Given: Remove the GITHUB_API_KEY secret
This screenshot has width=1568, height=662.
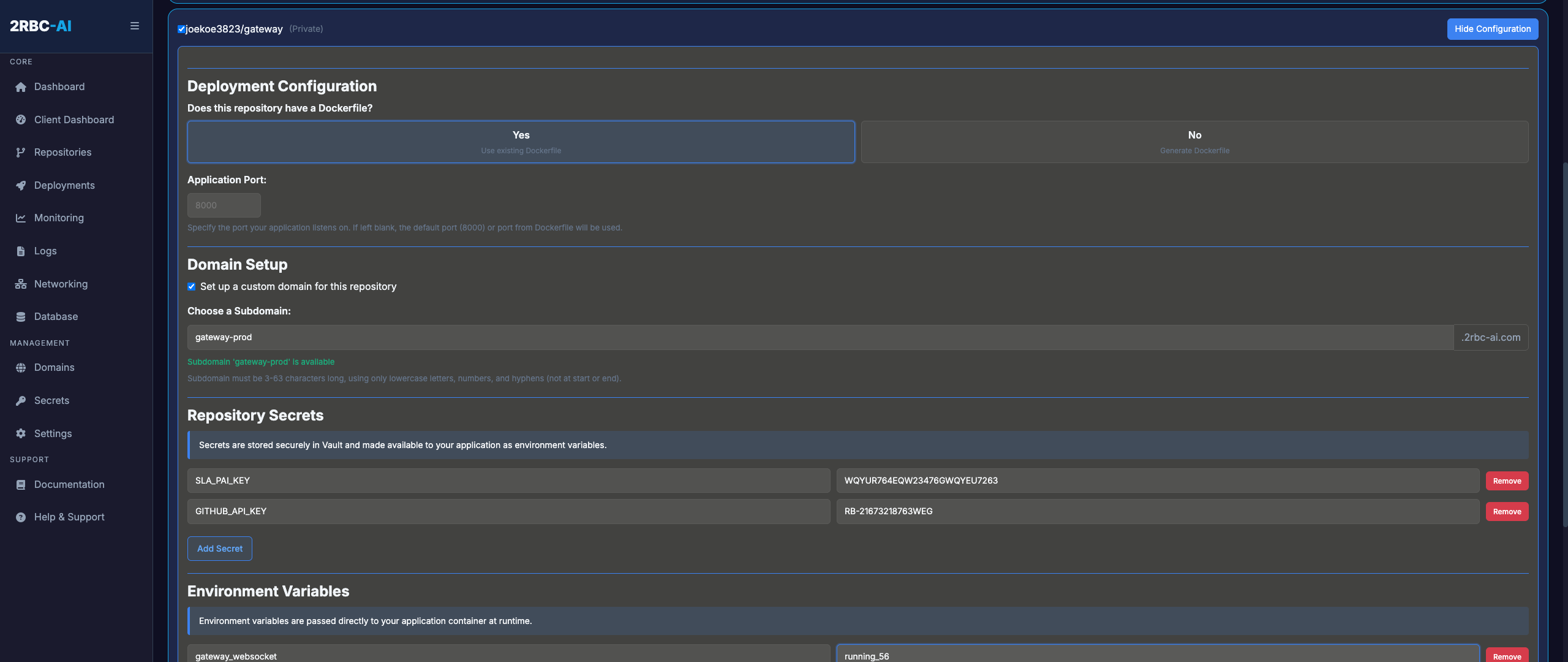Looking at the screenshot, I should click(1507, 511).
